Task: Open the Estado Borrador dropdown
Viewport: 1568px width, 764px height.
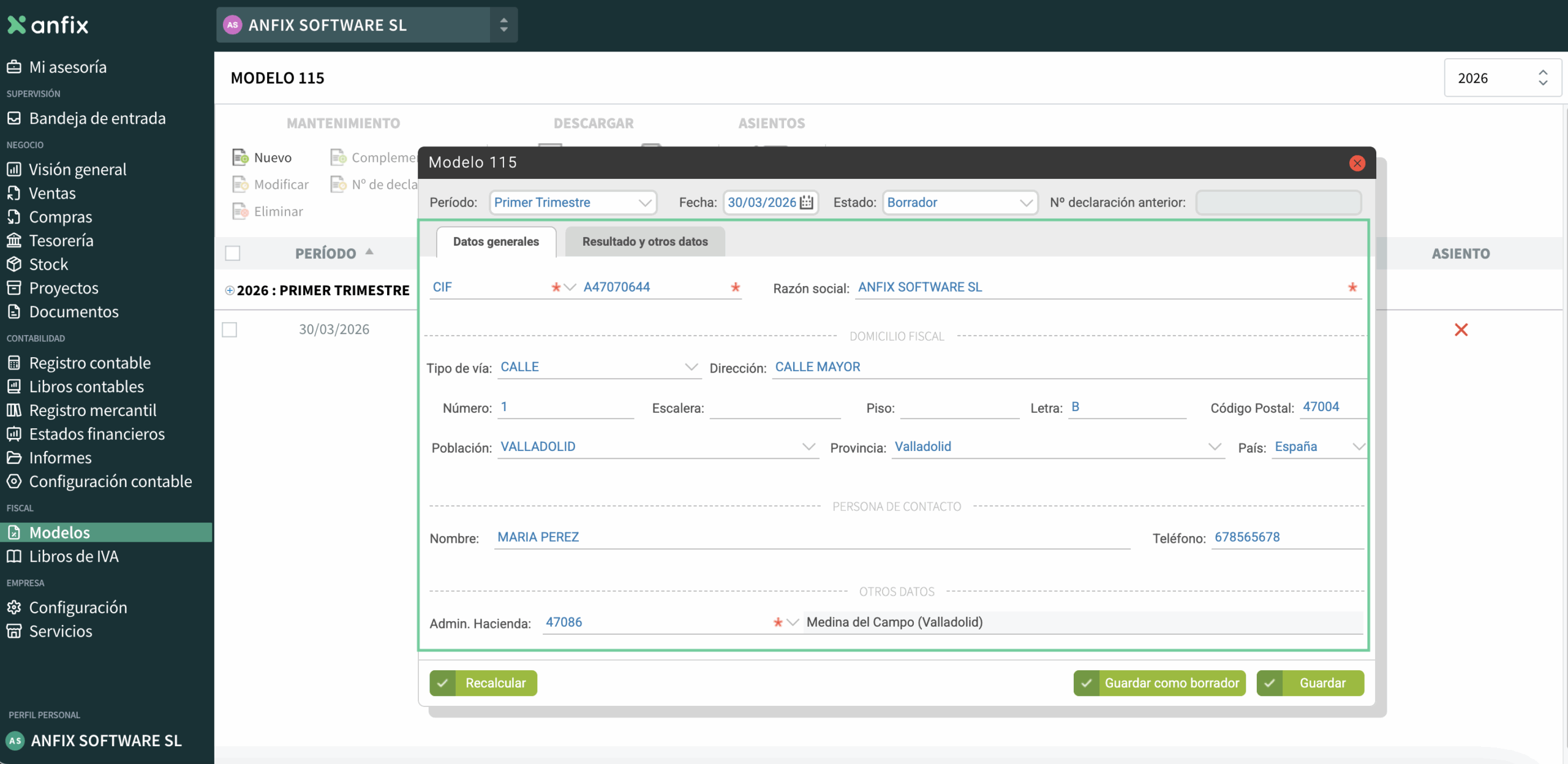Action: coord(959,202)
